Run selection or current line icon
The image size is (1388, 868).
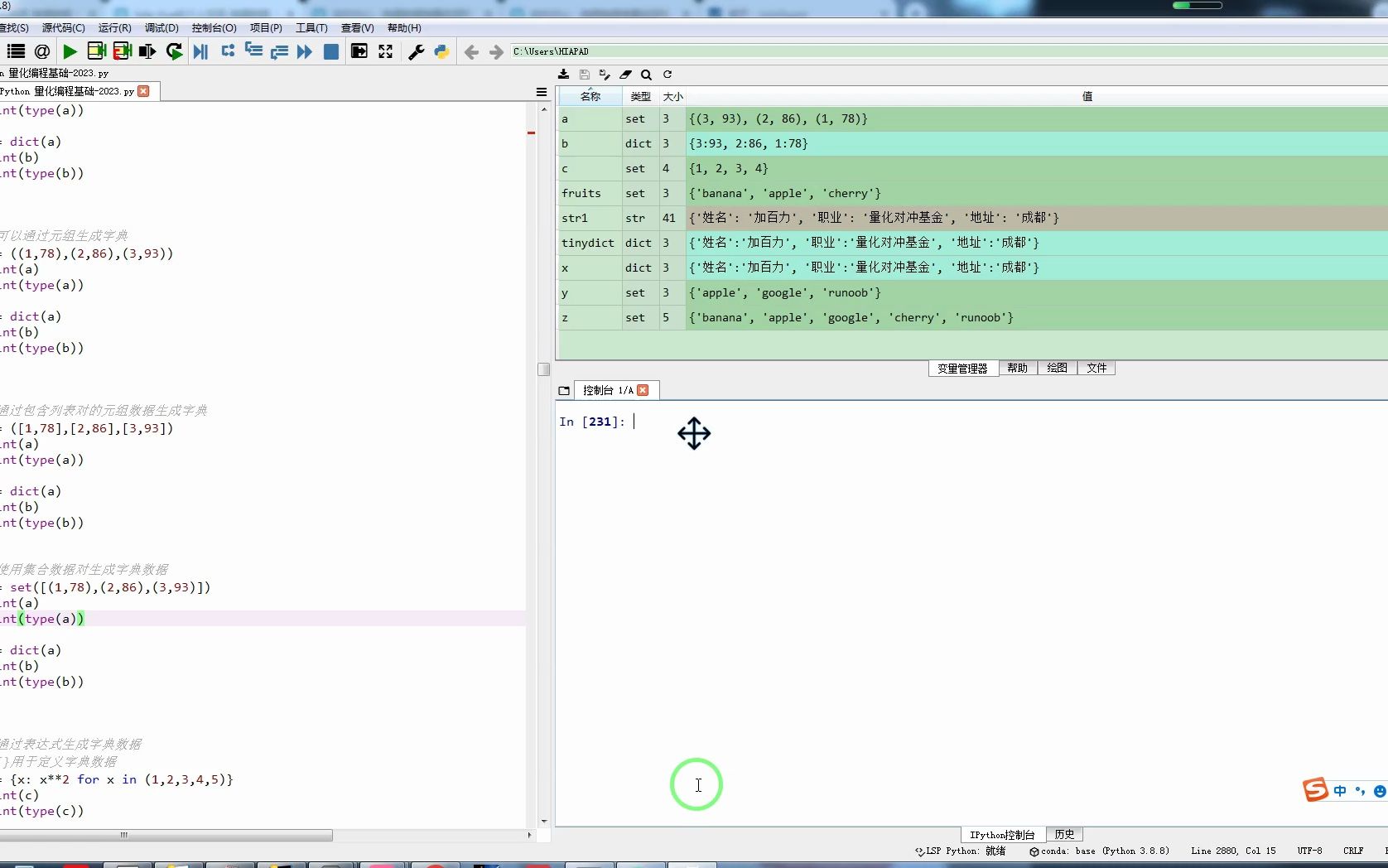click(147, 51)
